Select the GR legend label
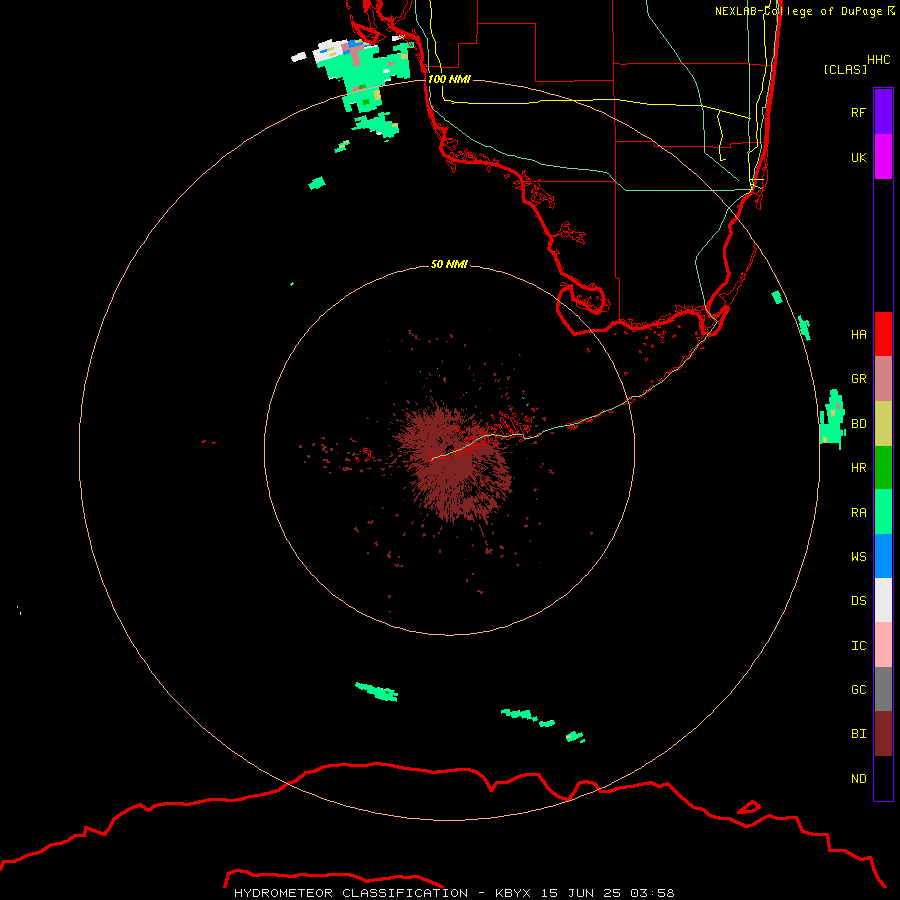Image resolution: width=900 pixels, height=900 pixels. click(858, 379)
